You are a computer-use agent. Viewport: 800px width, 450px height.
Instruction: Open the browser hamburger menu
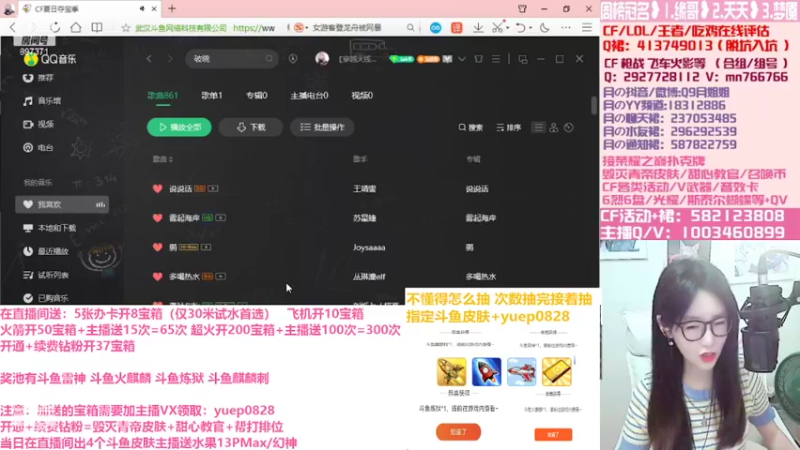coord(587,28)
